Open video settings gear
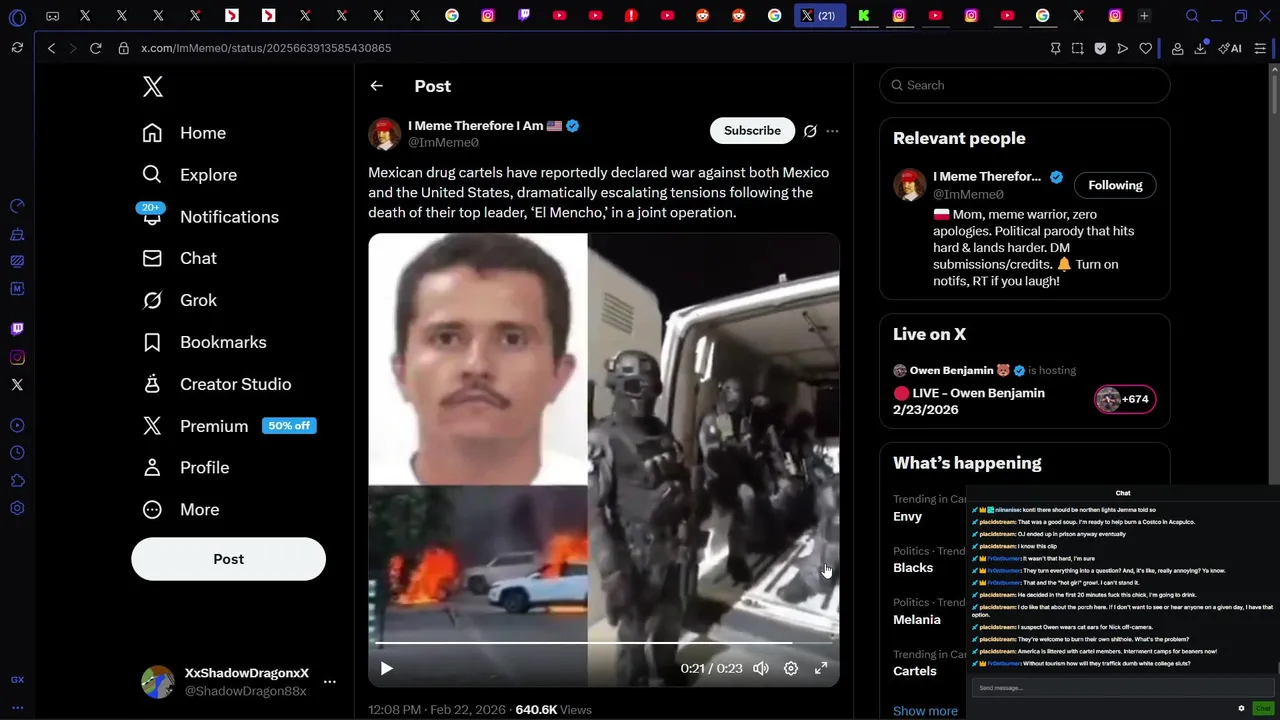The image size is (1280, 720). click(x=791, y=668)
